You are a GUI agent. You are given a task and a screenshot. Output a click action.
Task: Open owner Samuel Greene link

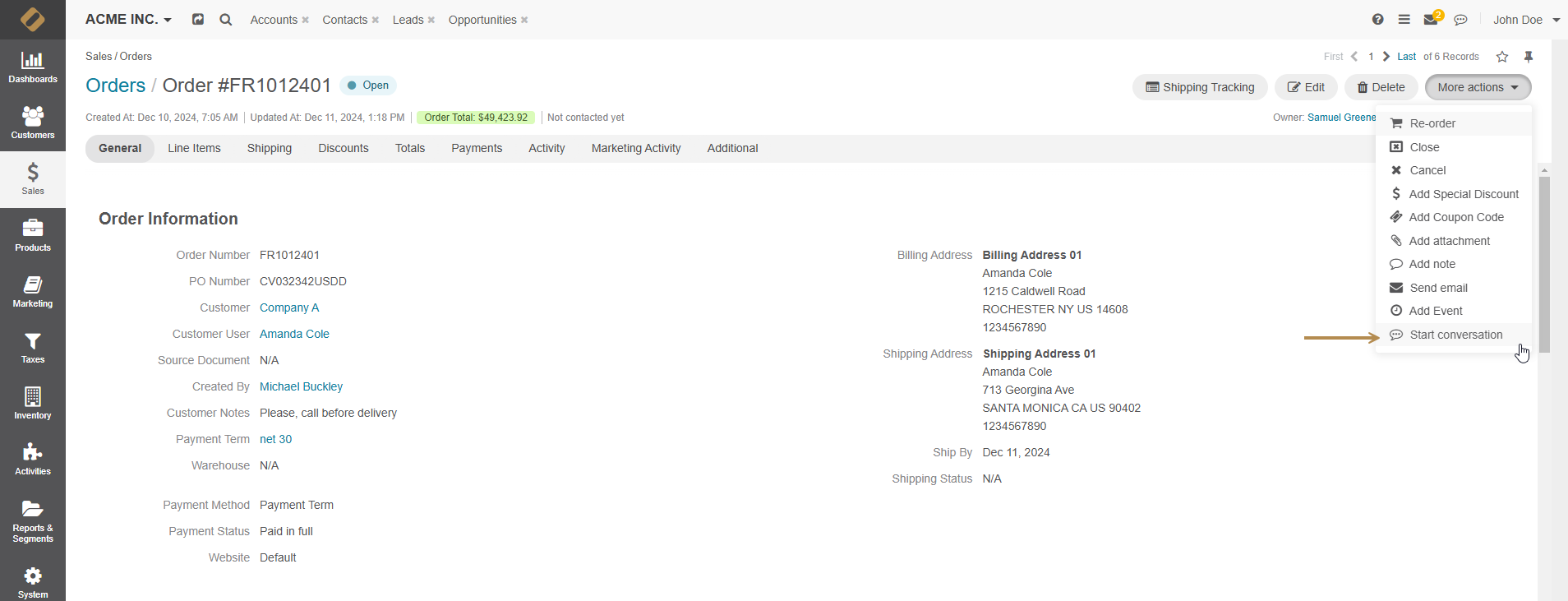coord(1341,118)
